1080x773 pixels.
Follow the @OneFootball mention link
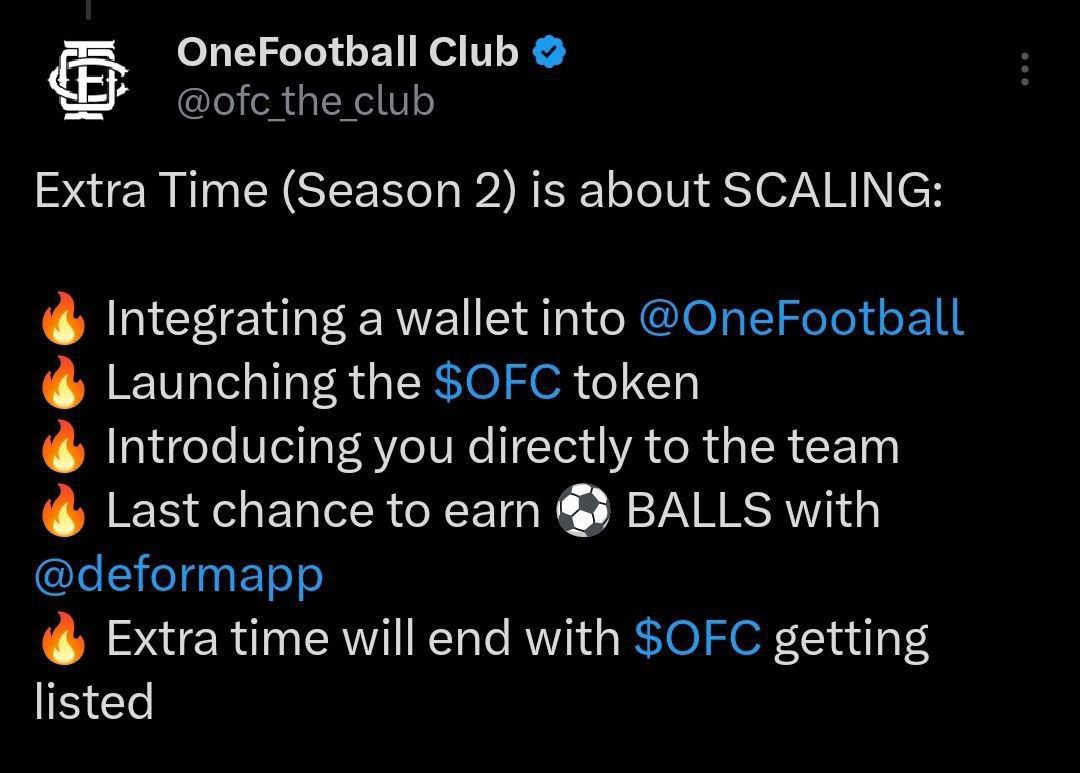click(801, 318)
